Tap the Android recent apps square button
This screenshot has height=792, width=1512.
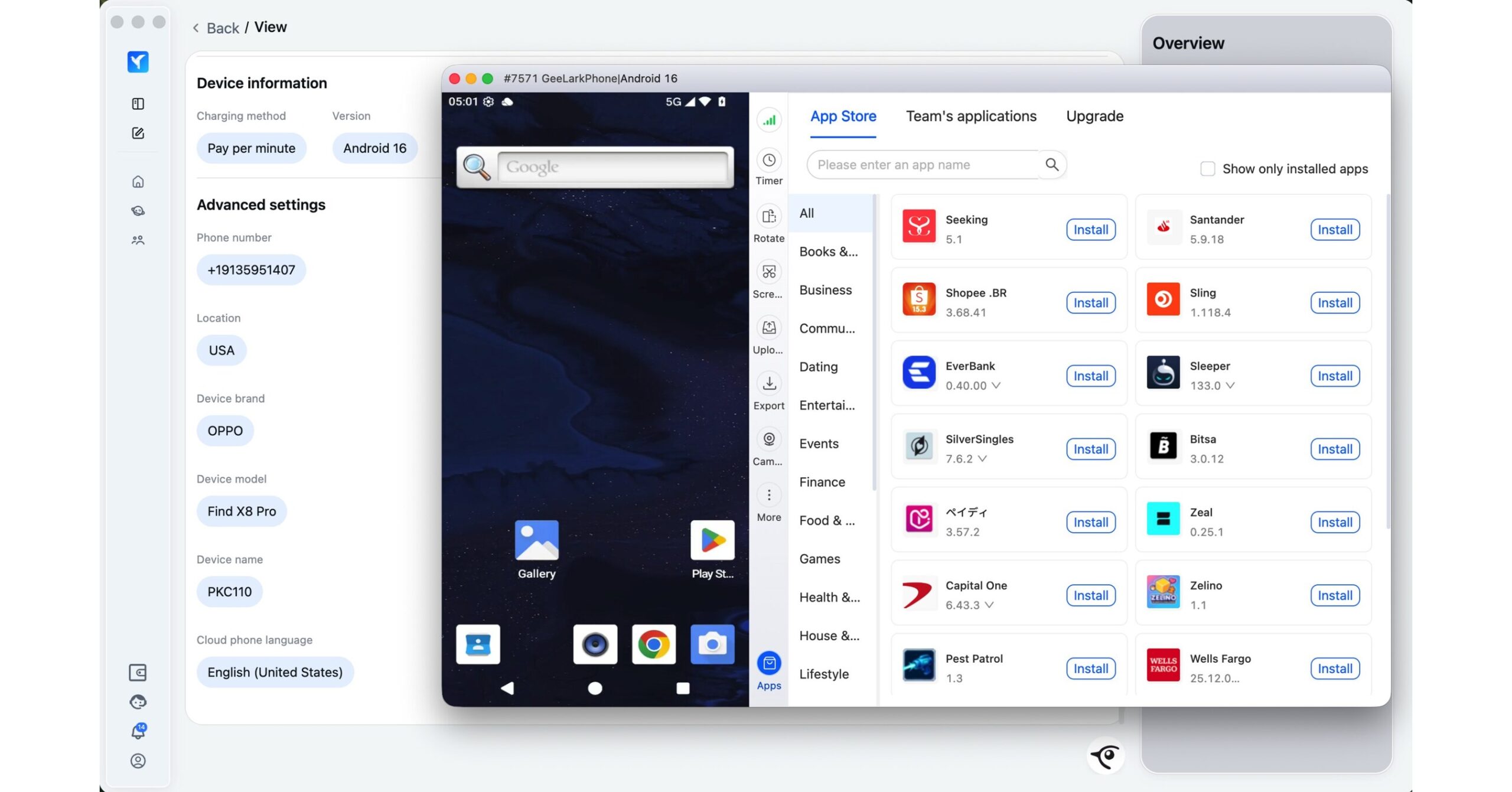683,688
